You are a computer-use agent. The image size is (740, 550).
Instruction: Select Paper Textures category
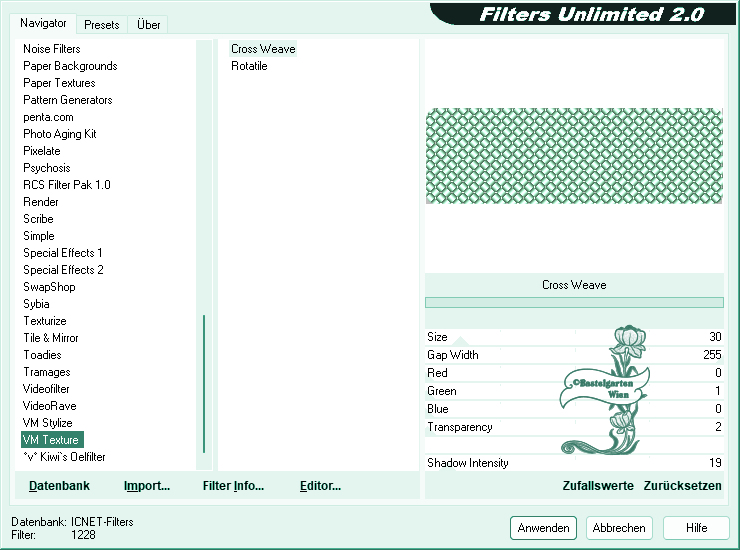[x=59, y=83]
